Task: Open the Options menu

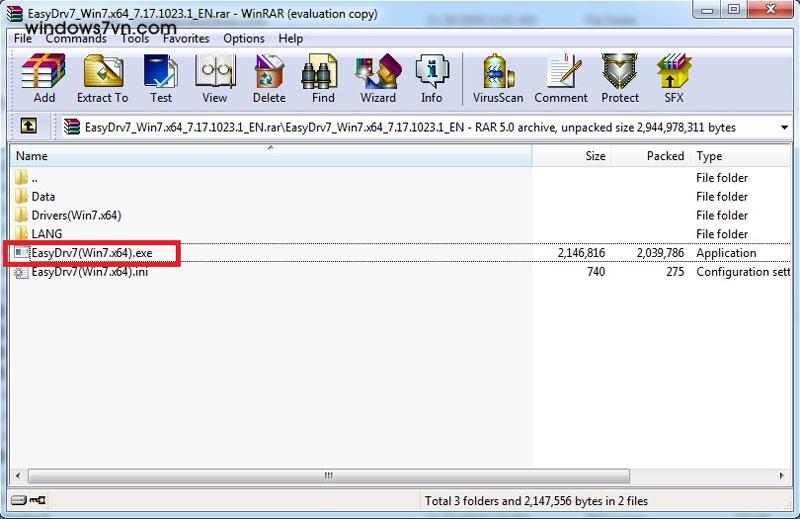Action: tap(244, 39)
